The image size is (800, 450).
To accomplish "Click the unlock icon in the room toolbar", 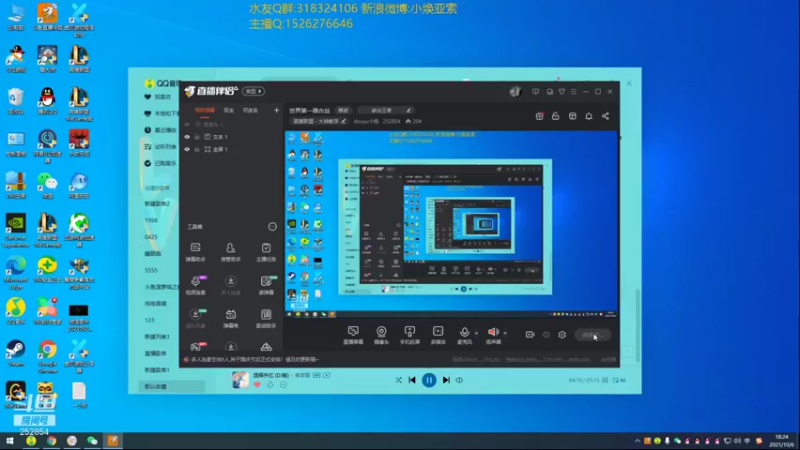I will tap(556, 116).
